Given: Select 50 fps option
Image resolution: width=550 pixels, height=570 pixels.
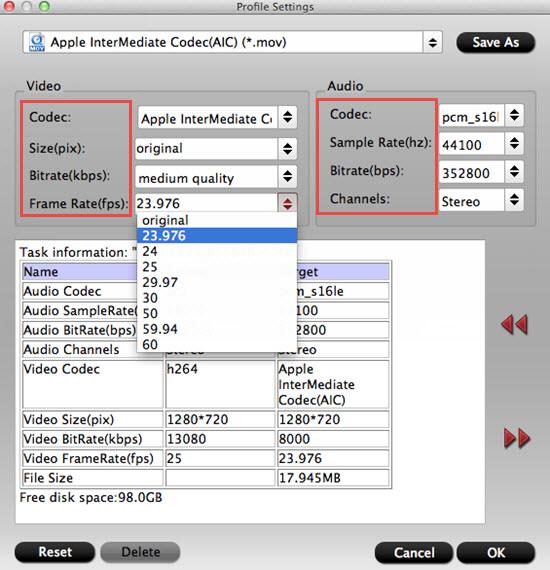Looking at the screenshot, I should (x=217, y=313).
